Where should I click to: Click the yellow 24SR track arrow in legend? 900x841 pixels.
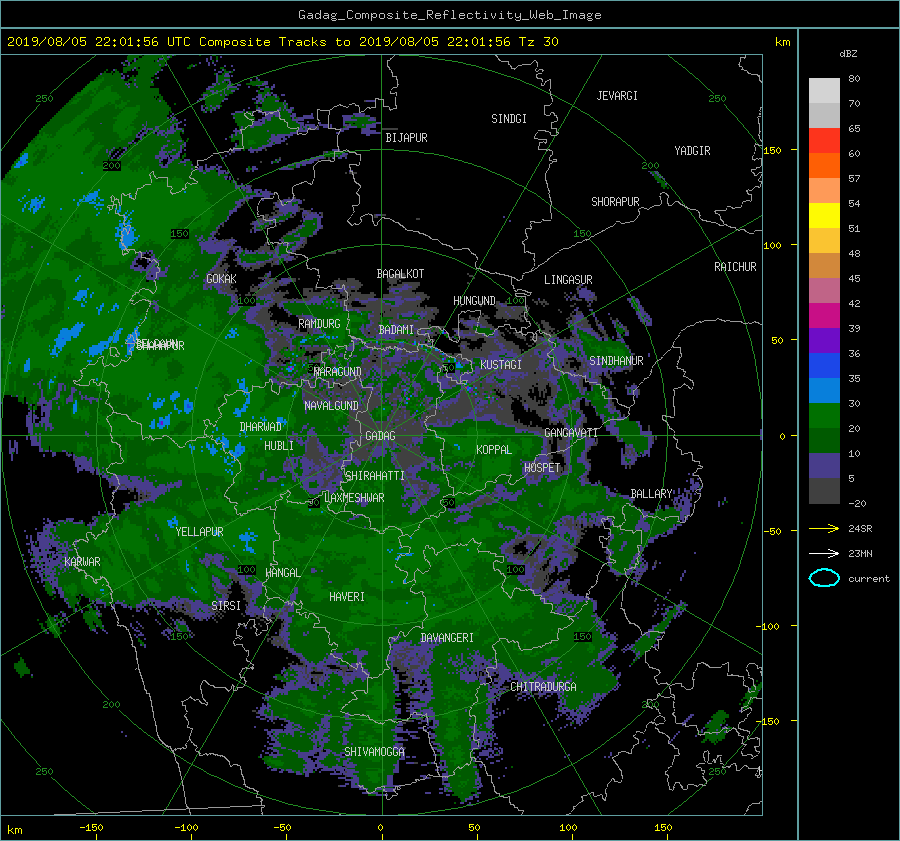(824, 528)
